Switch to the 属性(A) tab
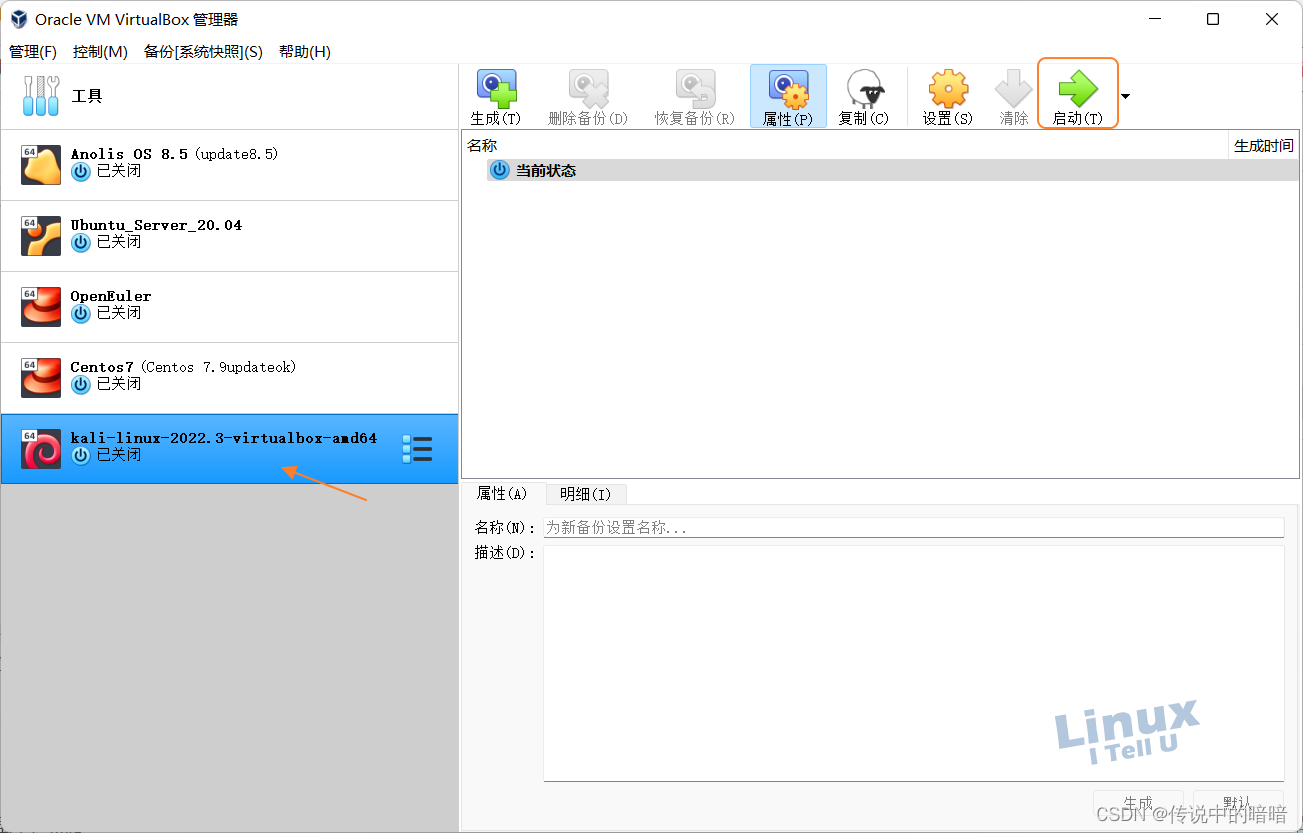 pyautogui.click(x=502, y=494)
